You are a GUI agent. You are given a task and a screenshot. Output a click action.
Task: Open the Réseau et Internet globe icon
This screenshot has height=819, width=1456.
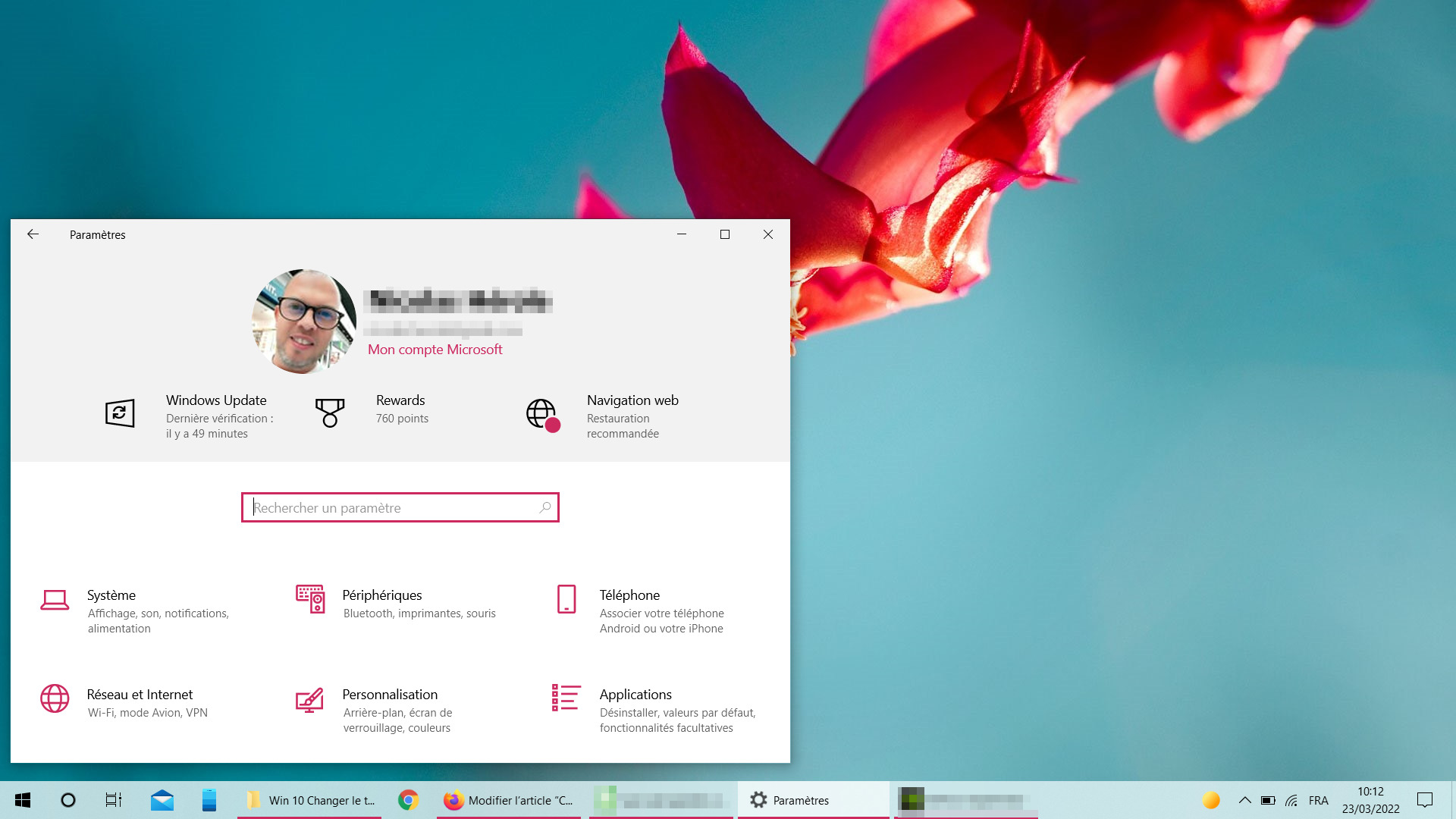pyautogui.click(x=55, y=698)
